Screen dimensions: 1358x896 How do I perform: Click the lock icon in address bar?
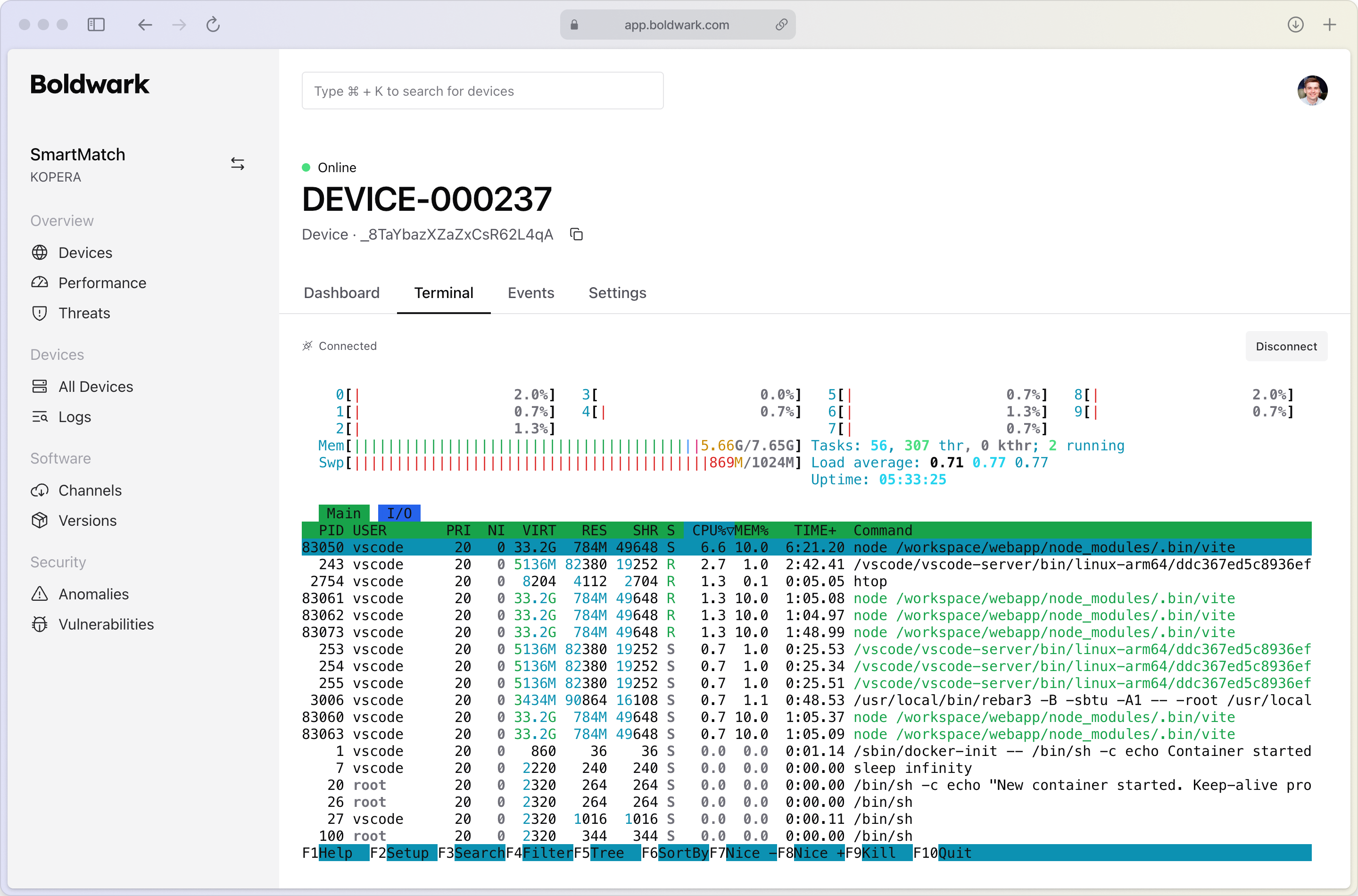pos(574,25)
